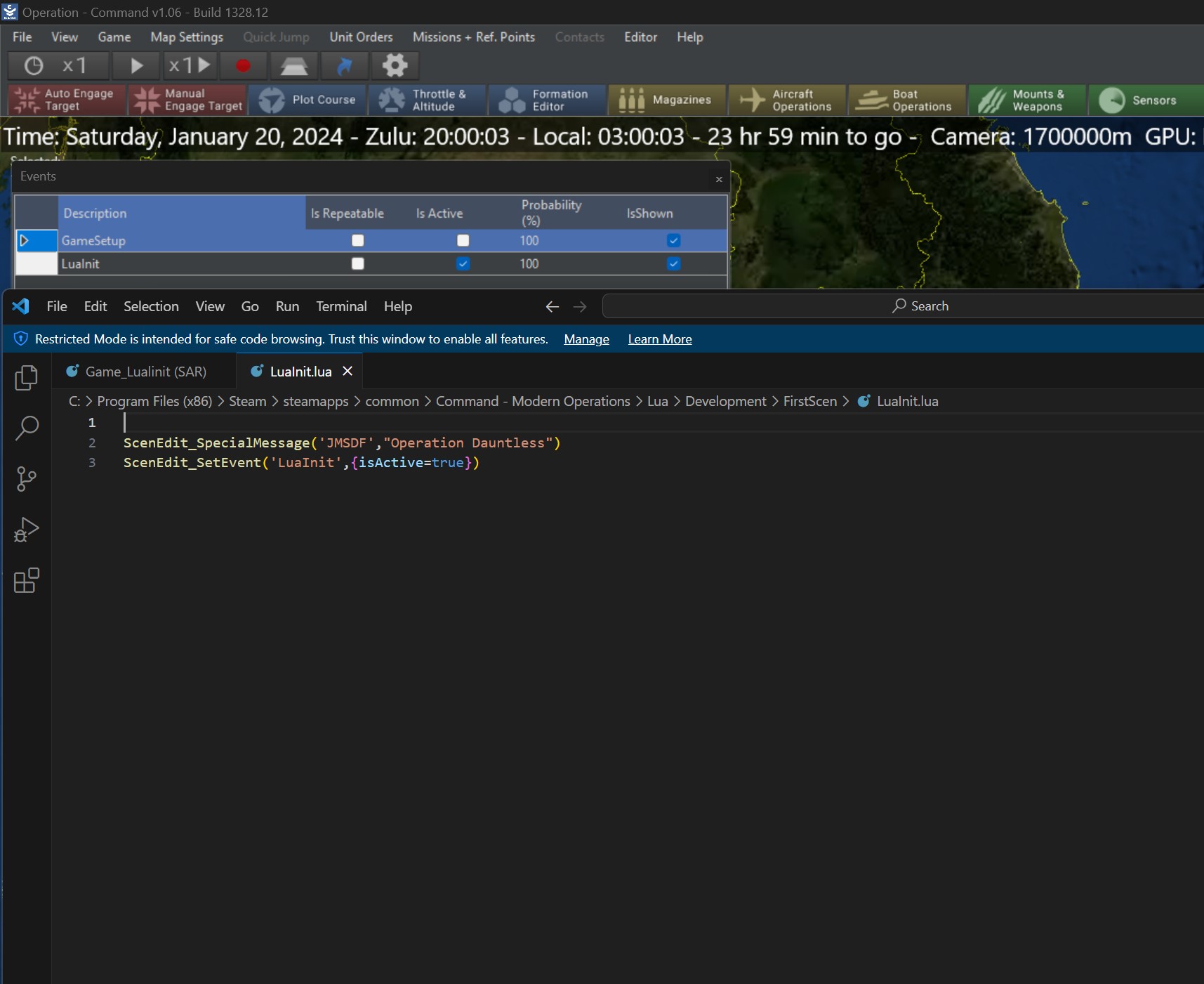Screen dimensions: 1204x984
Task: Toggle Is Repeatable for LuaInit event
Action: click(x=358, y=264)
